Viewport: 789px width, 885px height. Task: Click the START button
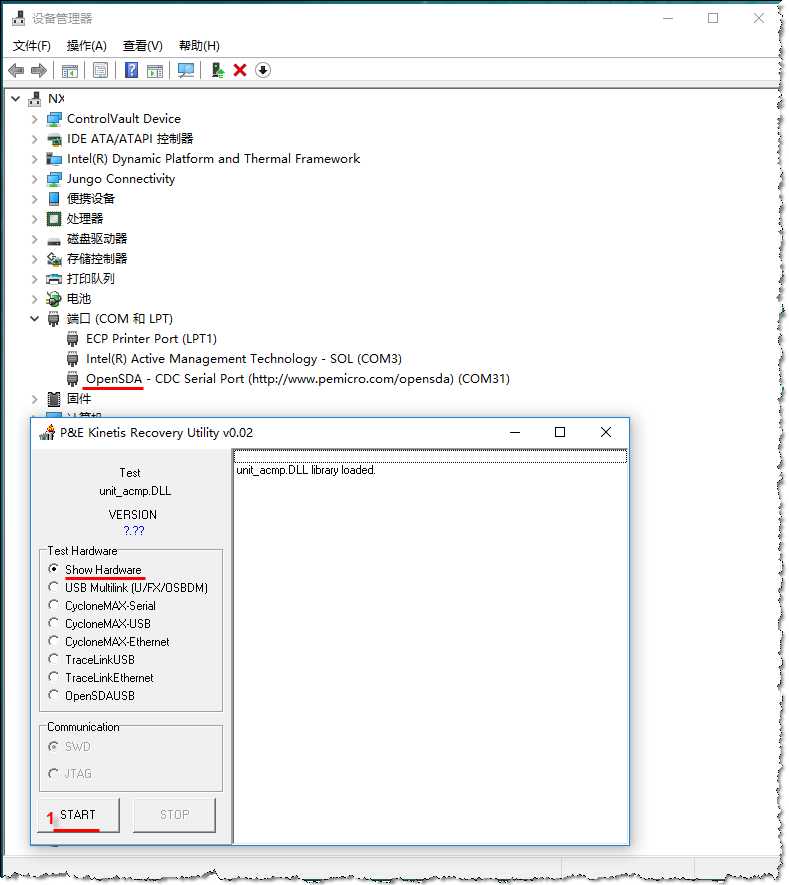[x=78, y=814]
